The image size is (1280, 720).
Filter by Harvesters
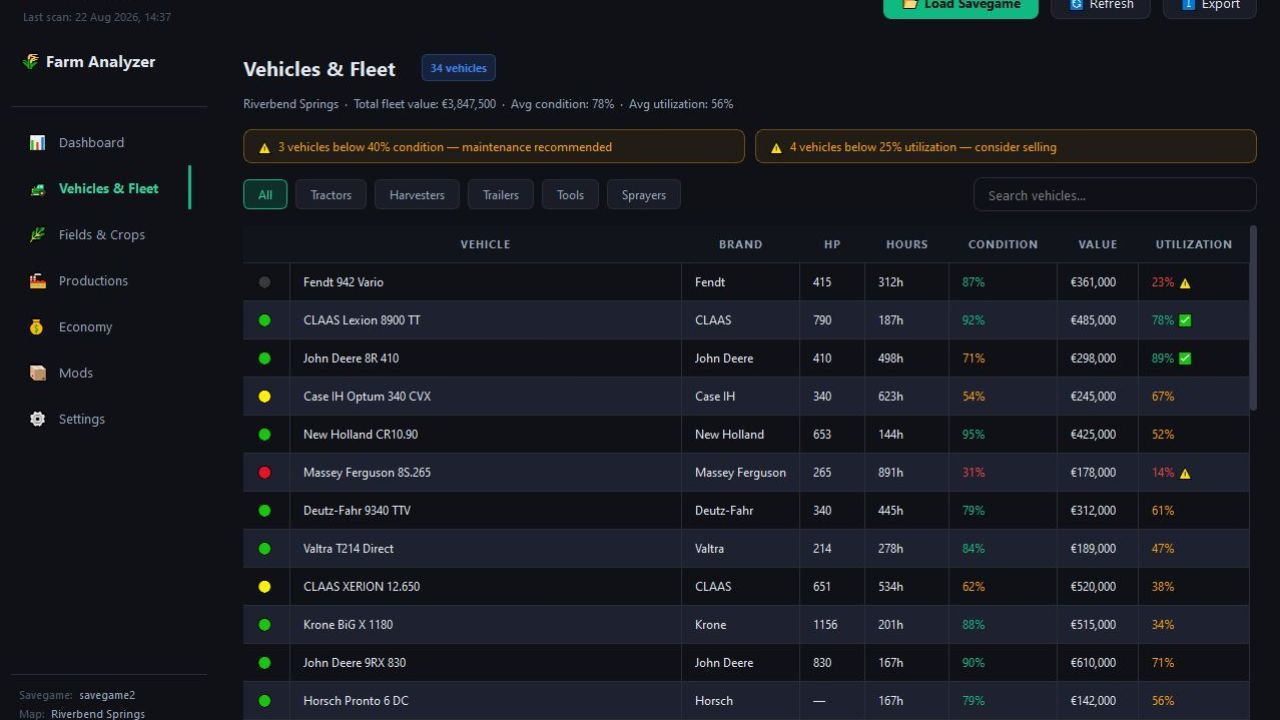[417, 195]
